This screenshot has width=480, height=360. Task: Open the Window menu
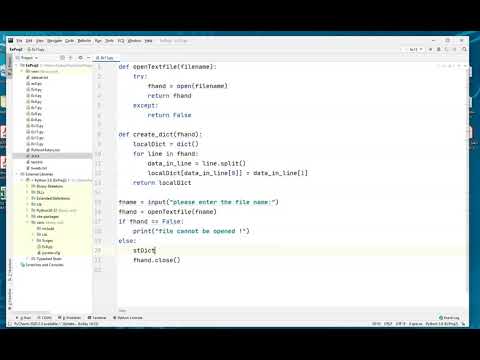134,41
